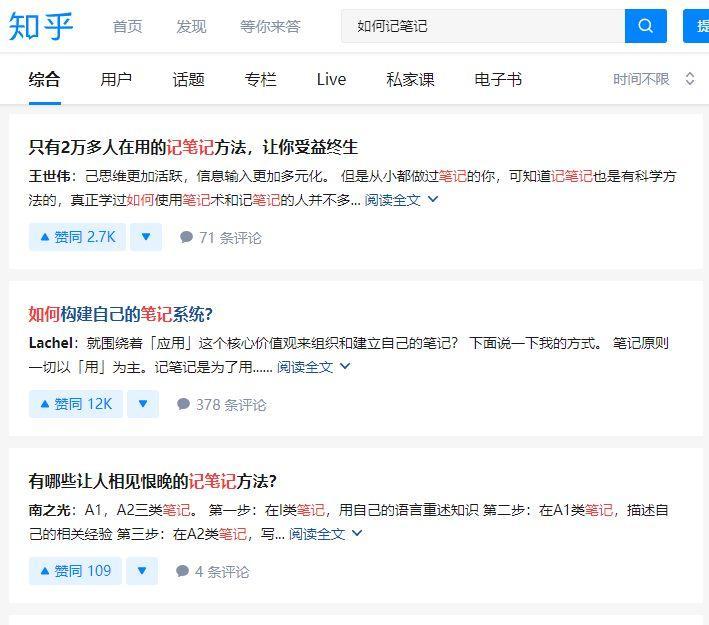
Task: Open 71 条评论 comments
Action: coord(220,237)
